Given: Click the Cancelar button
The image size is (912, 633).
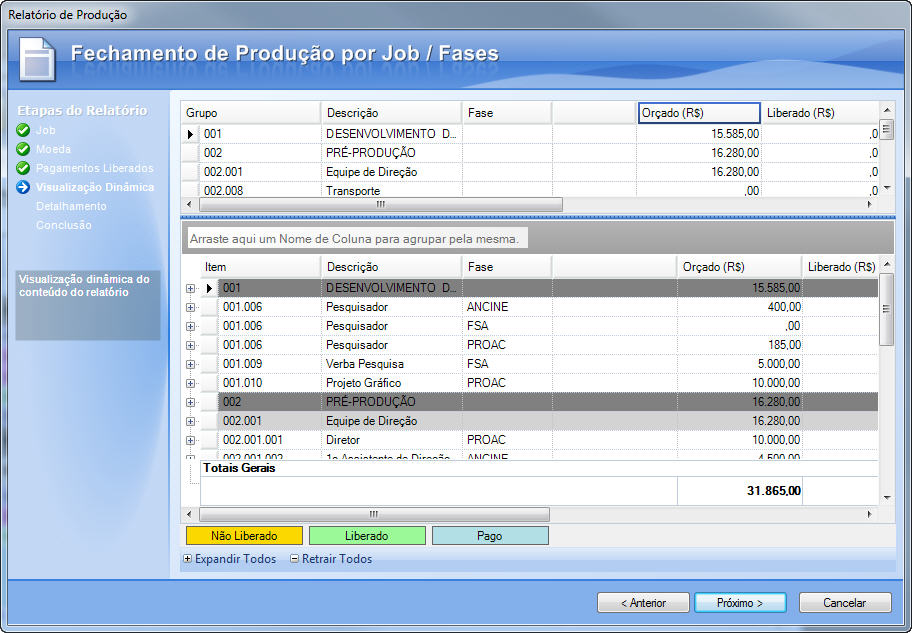Looking at the screenshot, I should [845, 603].
